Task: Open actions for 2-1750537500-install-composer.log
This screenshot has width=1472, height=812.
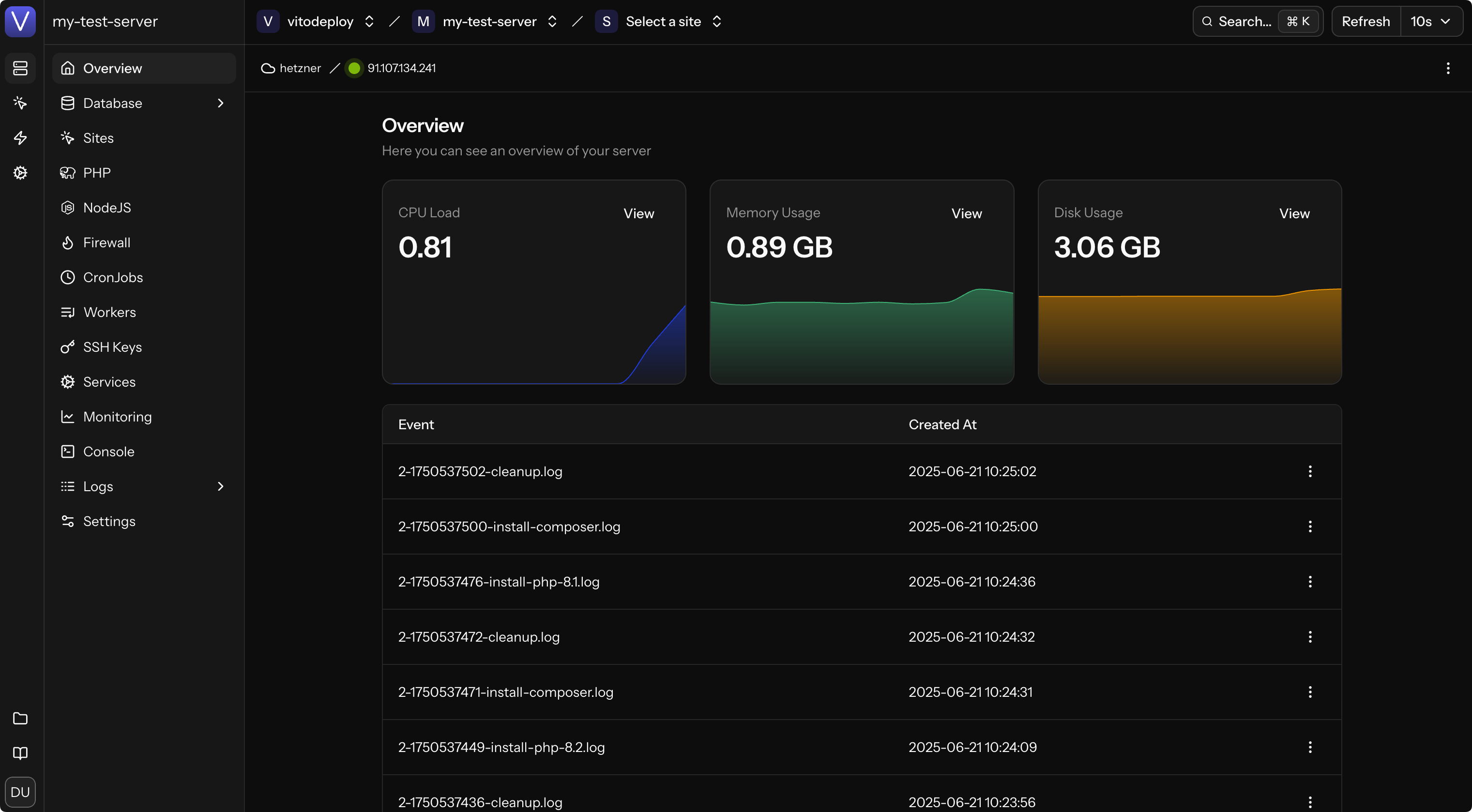Action: coord(1310,526)
